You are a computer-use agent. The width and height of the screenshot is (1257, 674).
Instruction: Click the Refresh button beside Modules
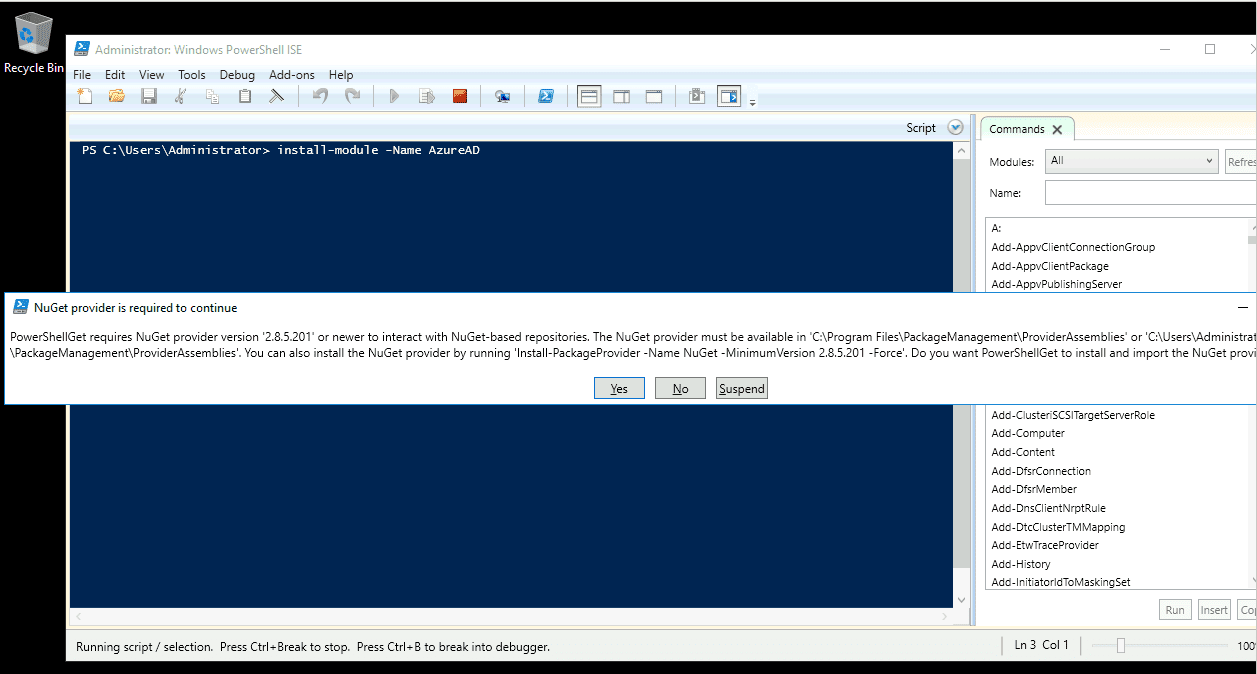click(1240, 162)
